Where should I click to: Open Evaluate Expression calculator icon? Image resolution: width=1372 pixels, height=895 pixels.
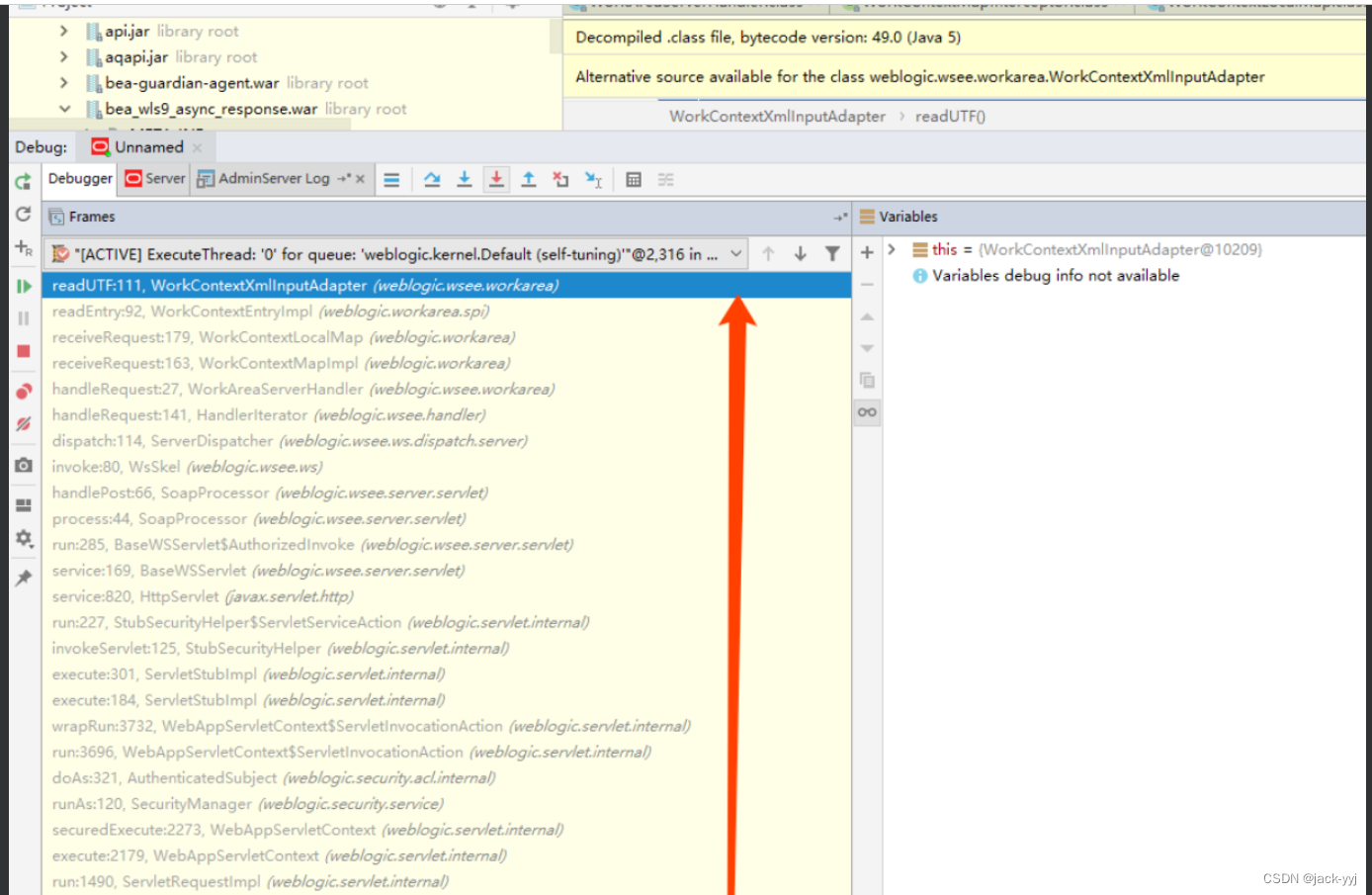click(x=634, y=180)
